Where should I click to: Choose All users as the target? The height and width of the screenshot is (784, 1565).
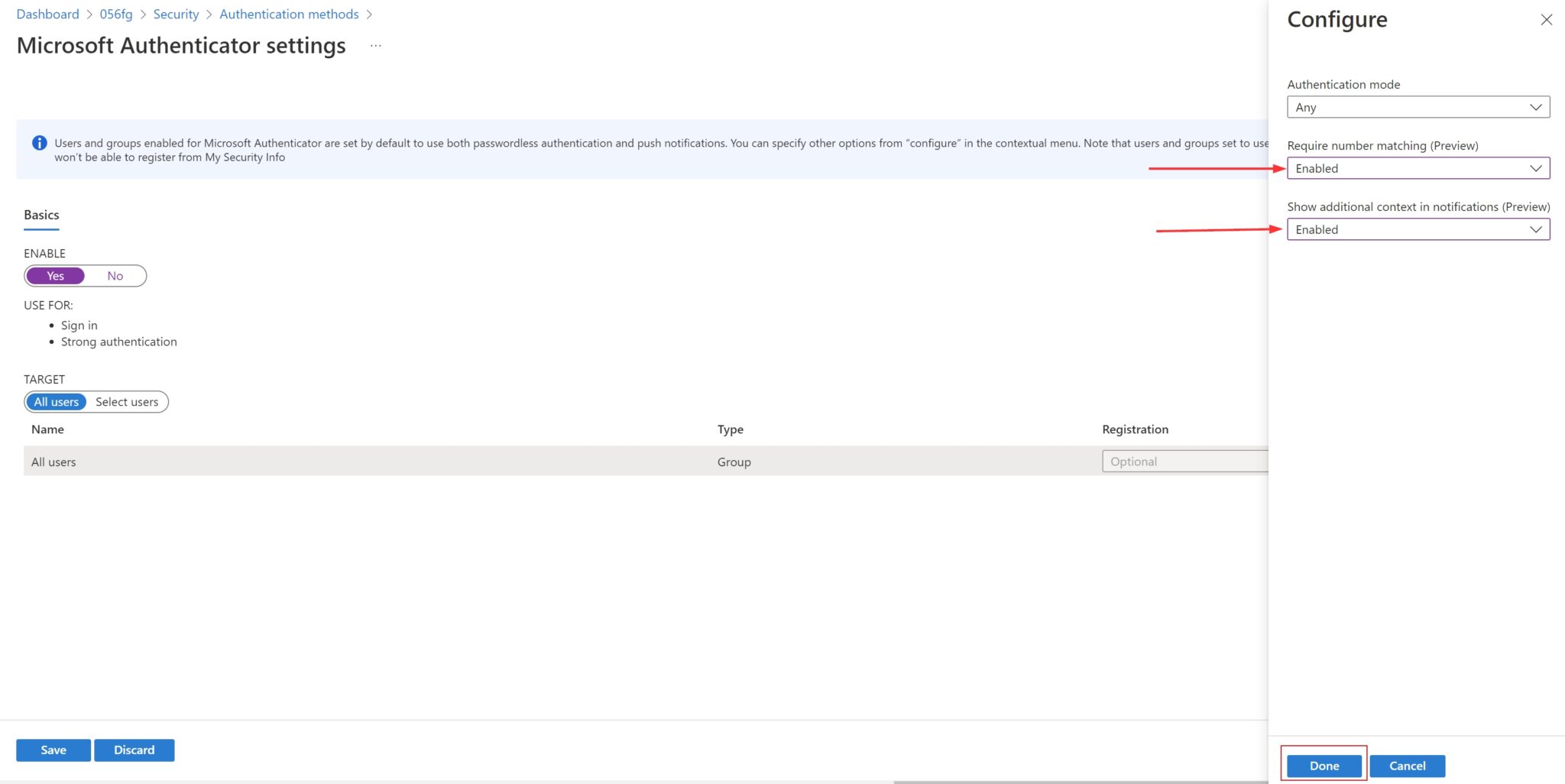click(56, 401)
